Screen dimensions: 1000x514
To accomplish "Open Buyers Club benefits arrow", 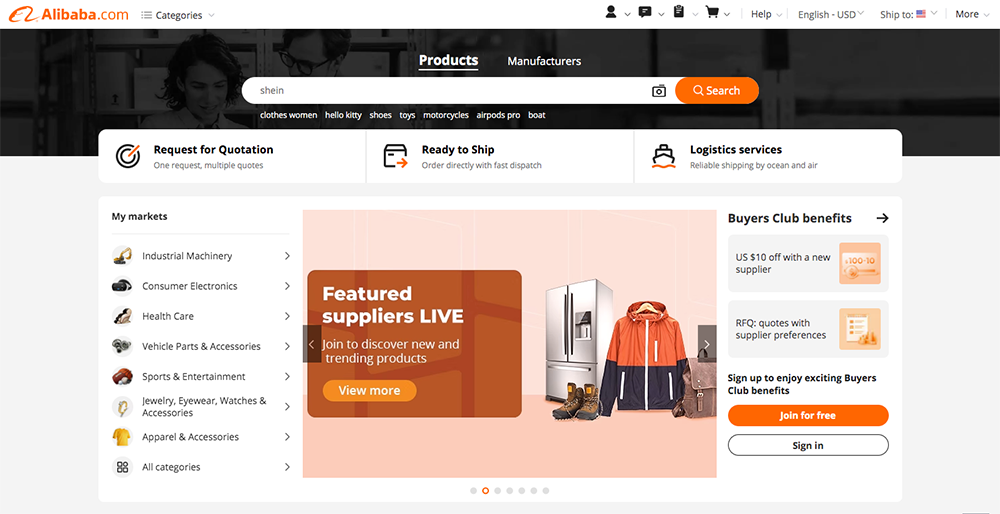I will tap(882, 218).
